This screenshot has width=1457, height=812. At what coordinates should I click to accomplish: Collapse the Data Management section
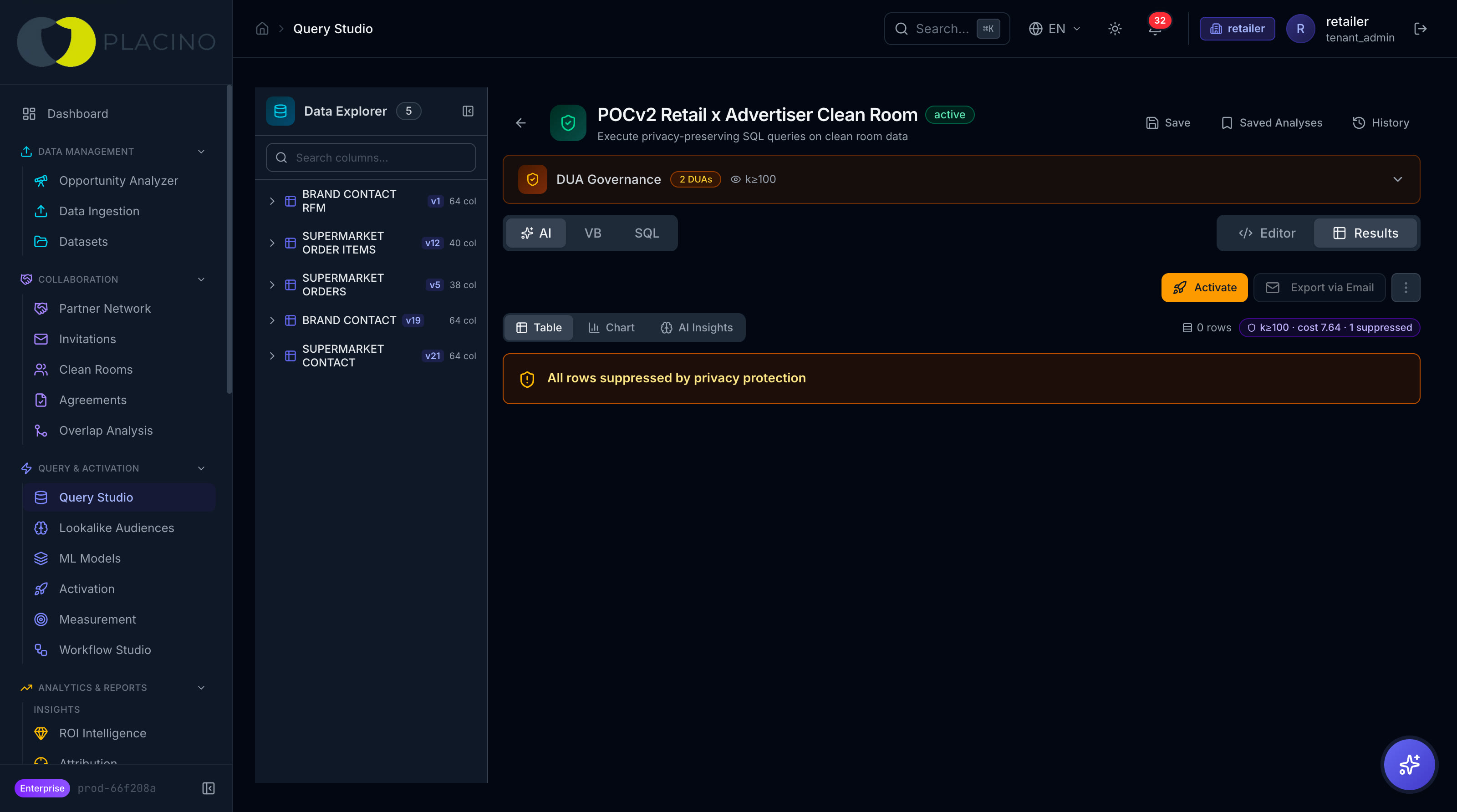click(201, 152)
